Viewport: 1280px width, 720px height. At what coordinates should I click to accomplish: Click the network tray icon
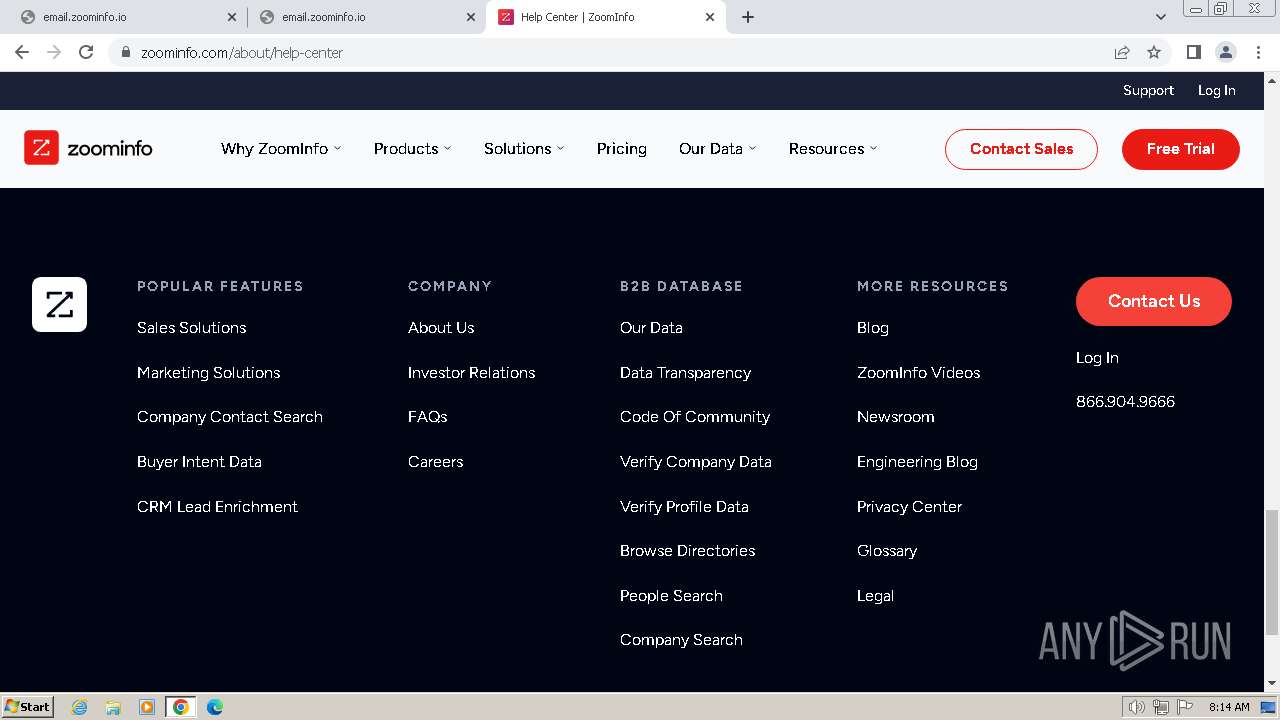pyautogui.click(x=1161, y=707)
